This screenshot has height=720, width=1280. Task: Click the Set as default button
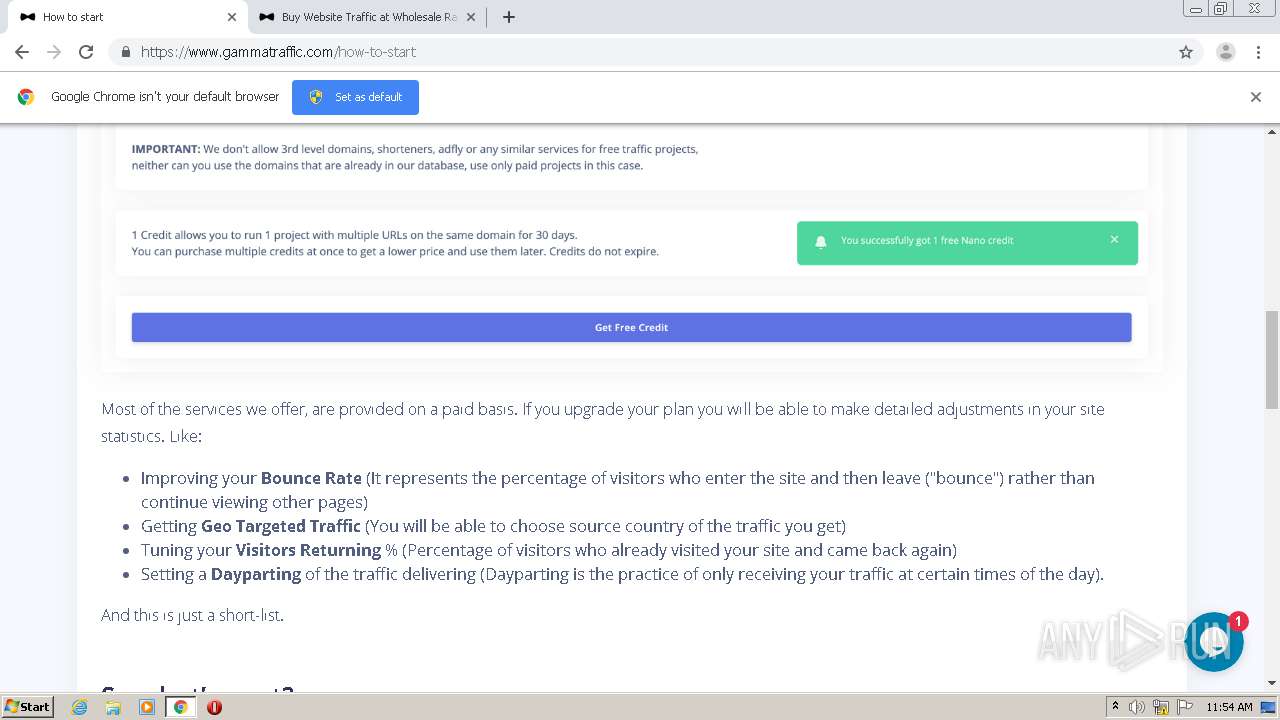coord(355,97)
